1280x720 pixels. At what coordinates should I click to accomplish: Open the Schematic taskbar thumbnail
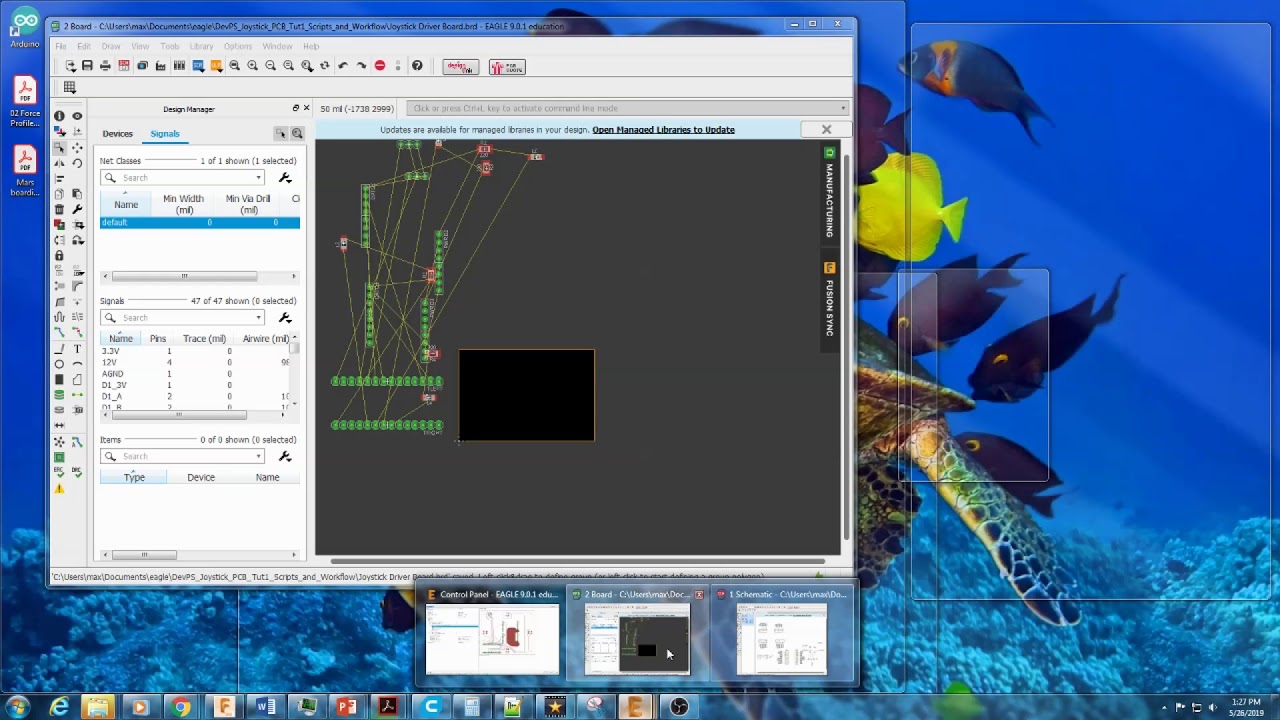[782, 632]
